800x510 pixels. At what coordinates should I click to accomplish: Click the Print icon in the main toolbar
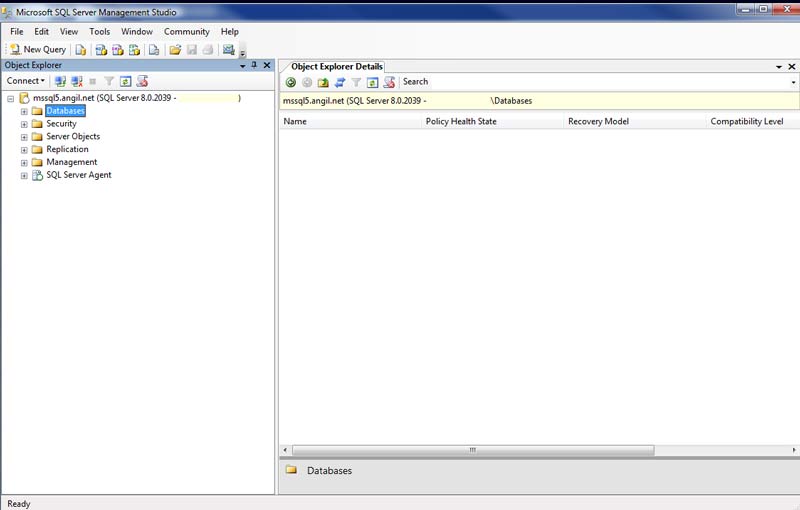(208, 49)
